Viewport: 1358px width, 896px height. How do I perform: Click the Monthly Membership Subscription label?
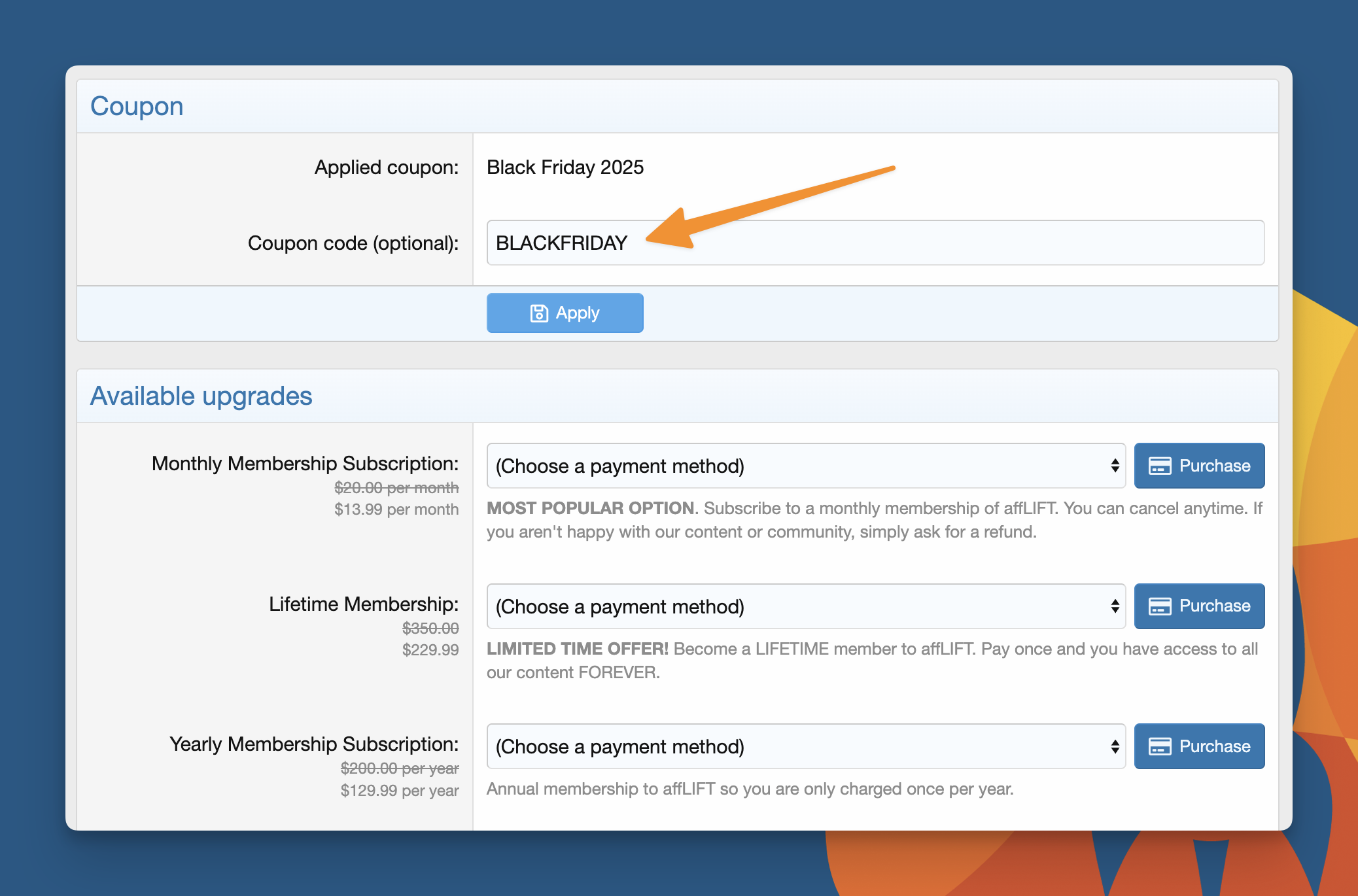pos(305,464)
